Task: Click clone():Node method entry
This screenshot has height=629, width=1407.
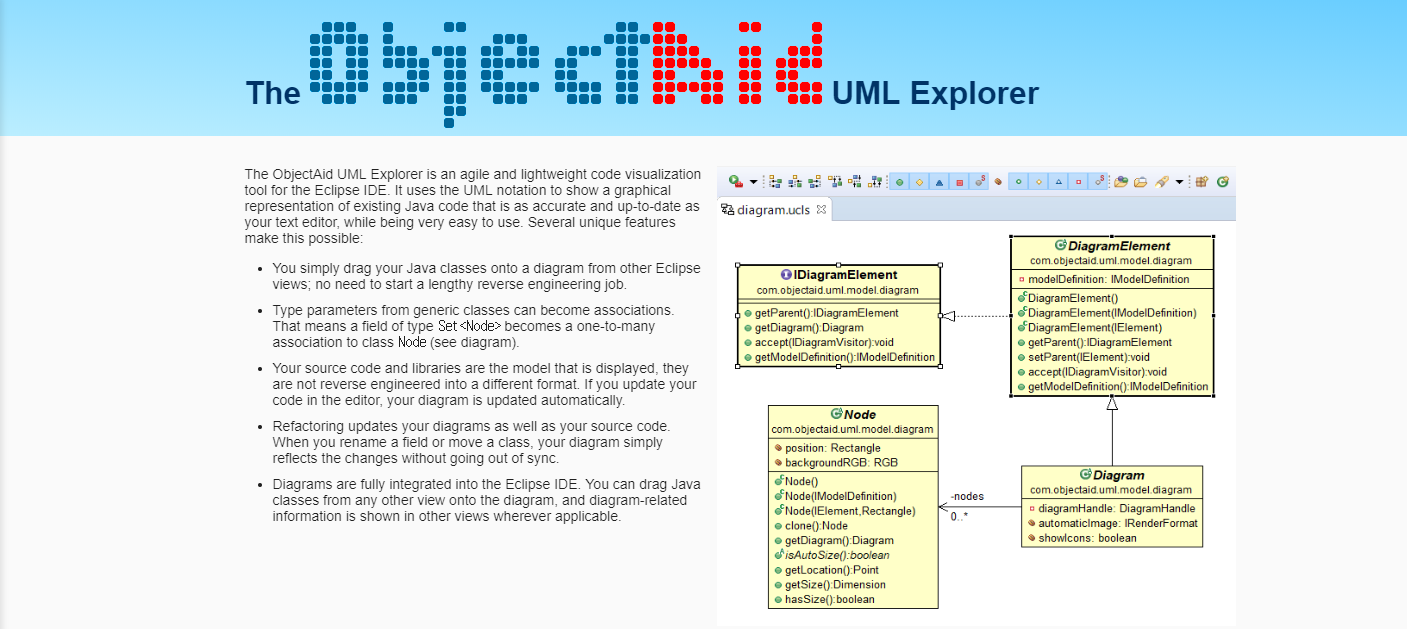Action: [x=816, y=526]
